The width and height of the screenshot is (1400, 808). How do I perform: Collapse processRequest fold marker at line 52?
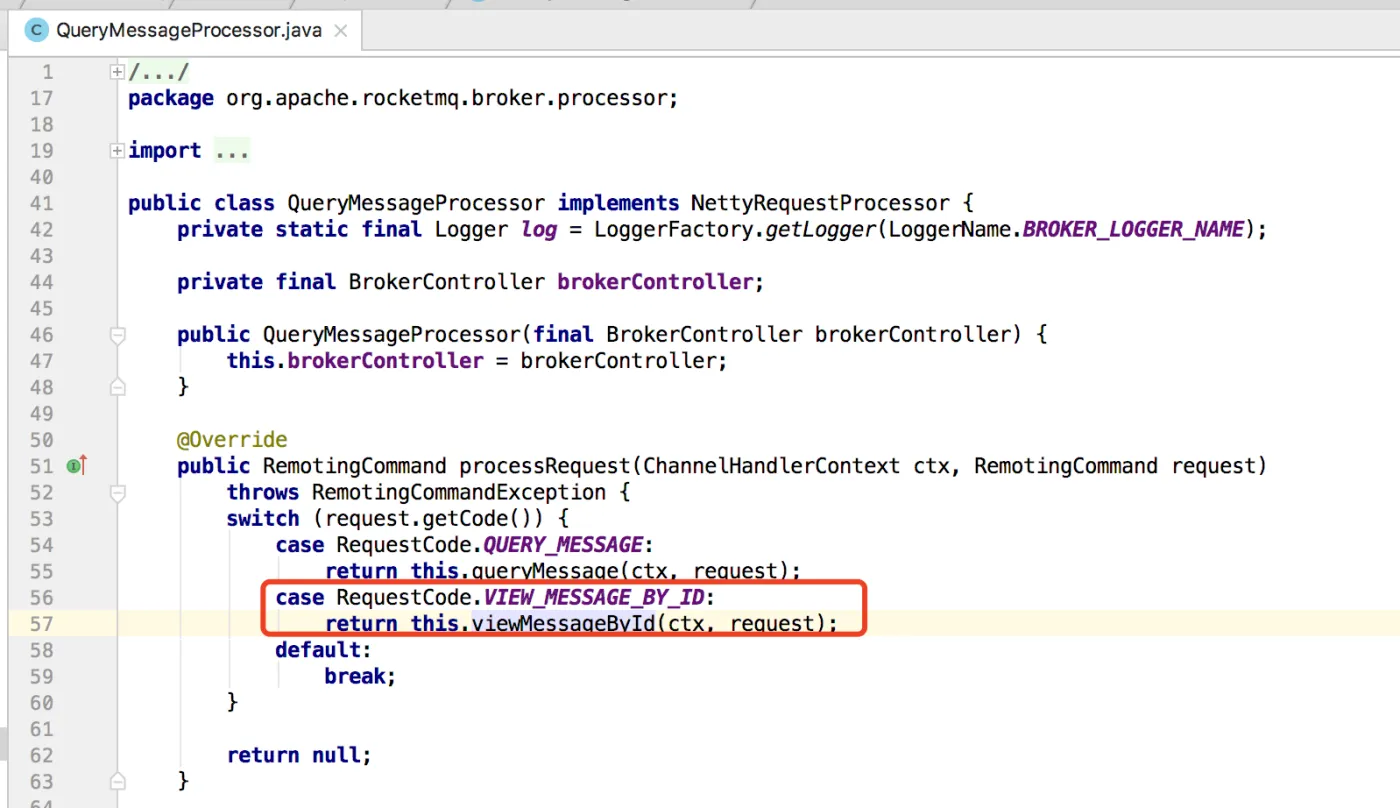point(118,492)
